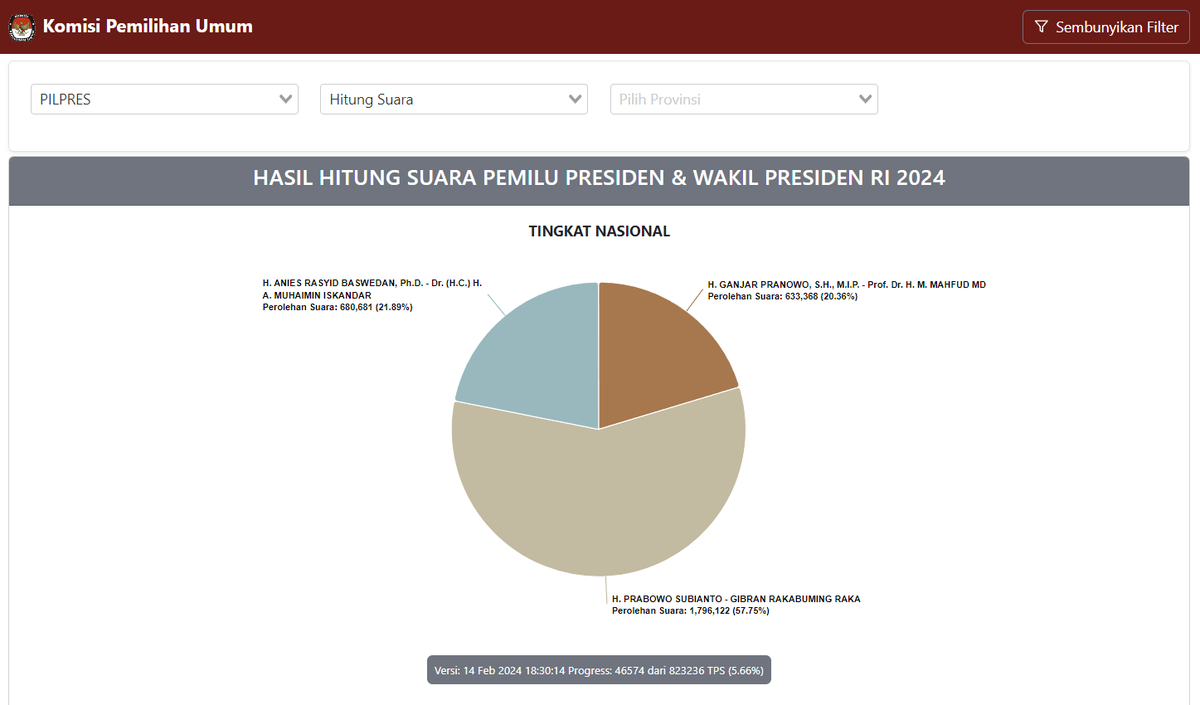The height and width of the screenshot is (705, 1200).
Task: Click the KPU logo in the header
Action: pyautogui.click(x=22, y=27)
